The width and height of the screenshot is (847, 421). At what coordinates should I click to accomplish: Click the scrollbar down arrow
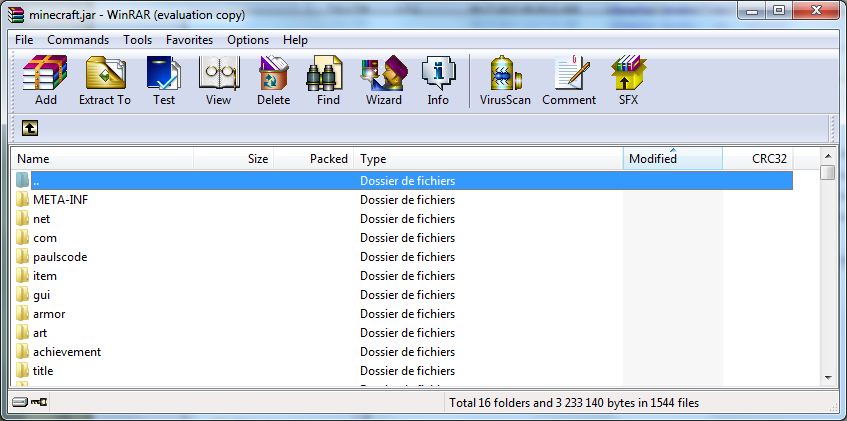coord(828,378)
